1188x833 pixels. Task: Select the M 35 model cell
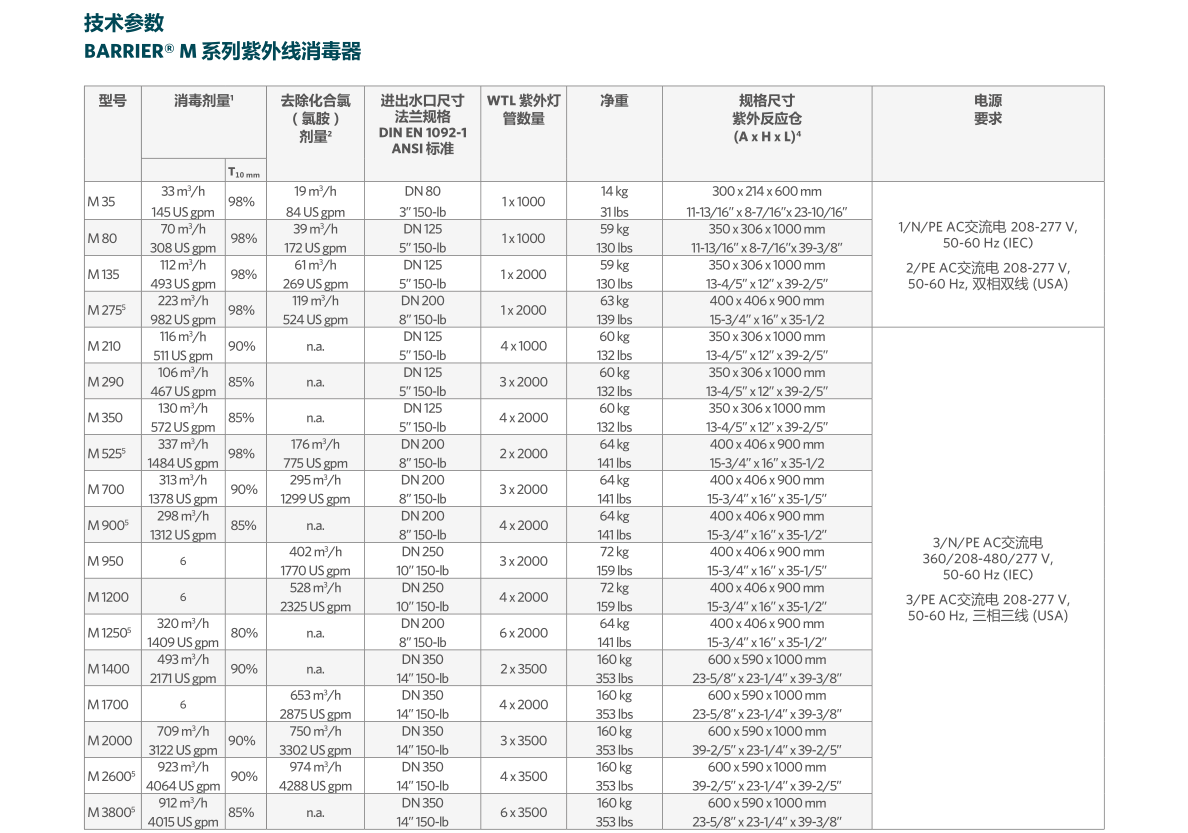click(101, 201)
